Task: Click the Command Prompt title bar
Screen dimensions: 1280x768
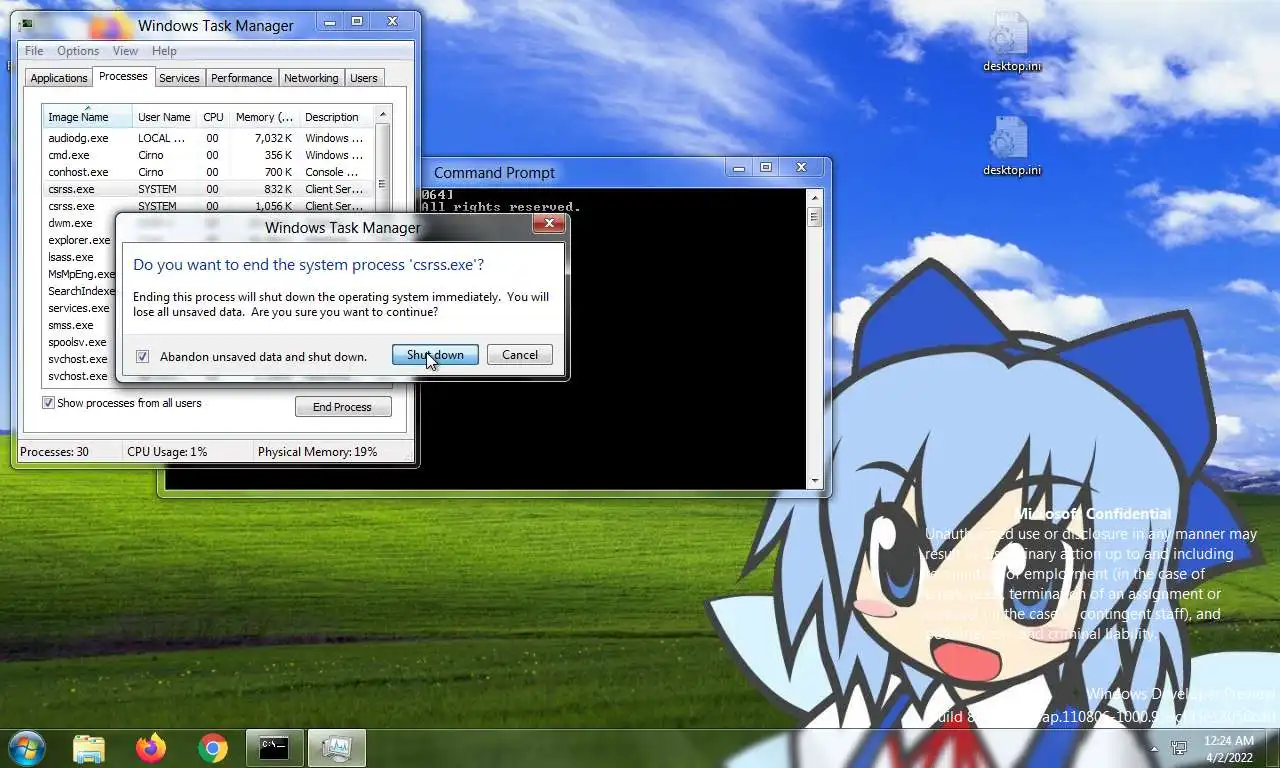Action: pyautogui.click(x=494, y=172)
